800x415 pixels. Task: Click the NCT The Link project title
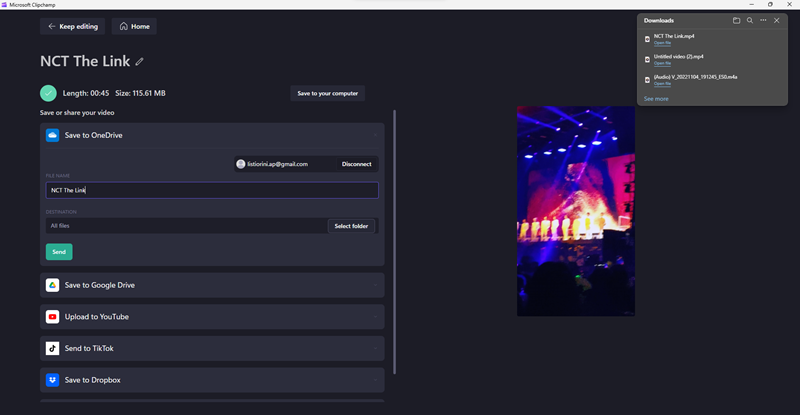click(85, 61)
